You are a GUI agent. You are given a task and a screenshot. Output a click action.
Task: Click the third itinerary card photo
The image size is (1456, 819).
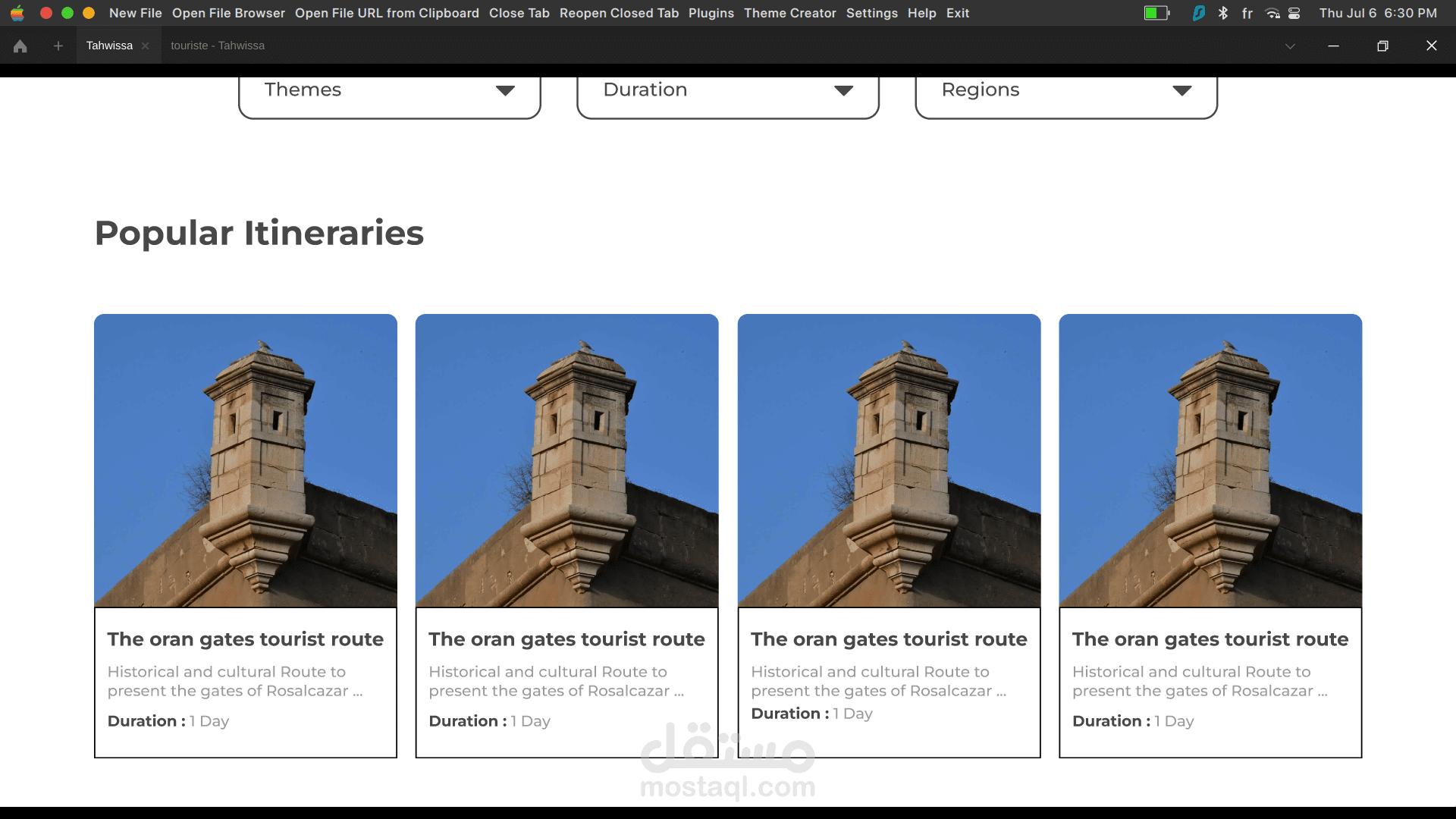point(888,460)
